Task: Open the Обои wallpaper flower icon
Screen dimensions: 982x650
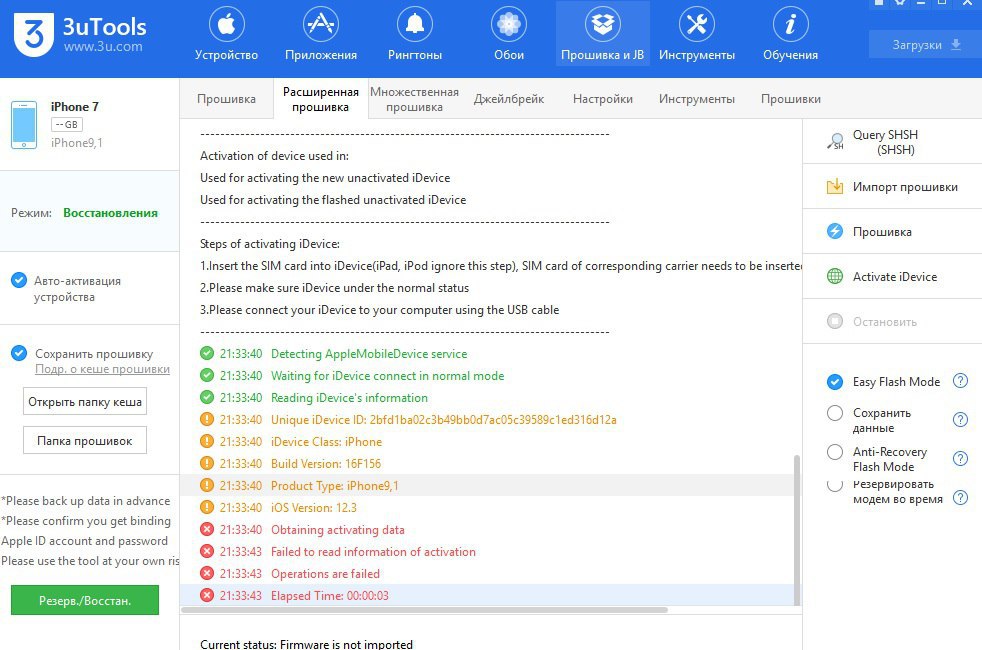Action: click(509, 24)
